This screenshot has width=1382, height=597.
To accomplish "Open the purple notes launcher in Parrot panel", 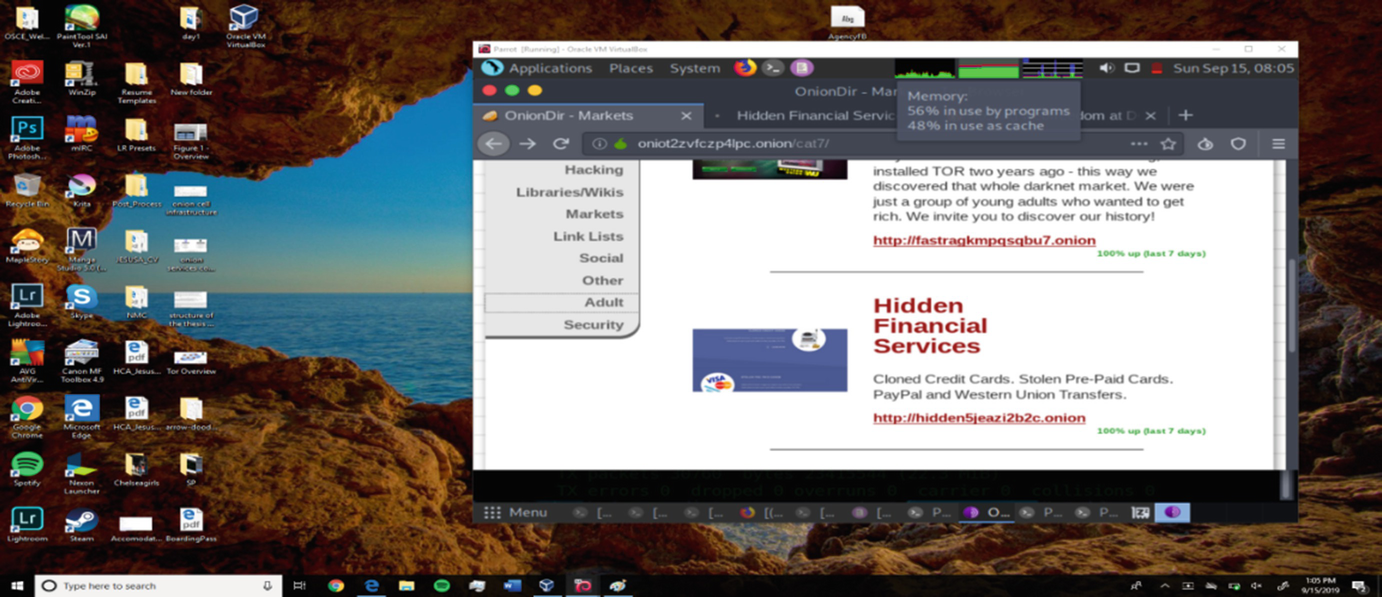I will (x=801, y=68).
